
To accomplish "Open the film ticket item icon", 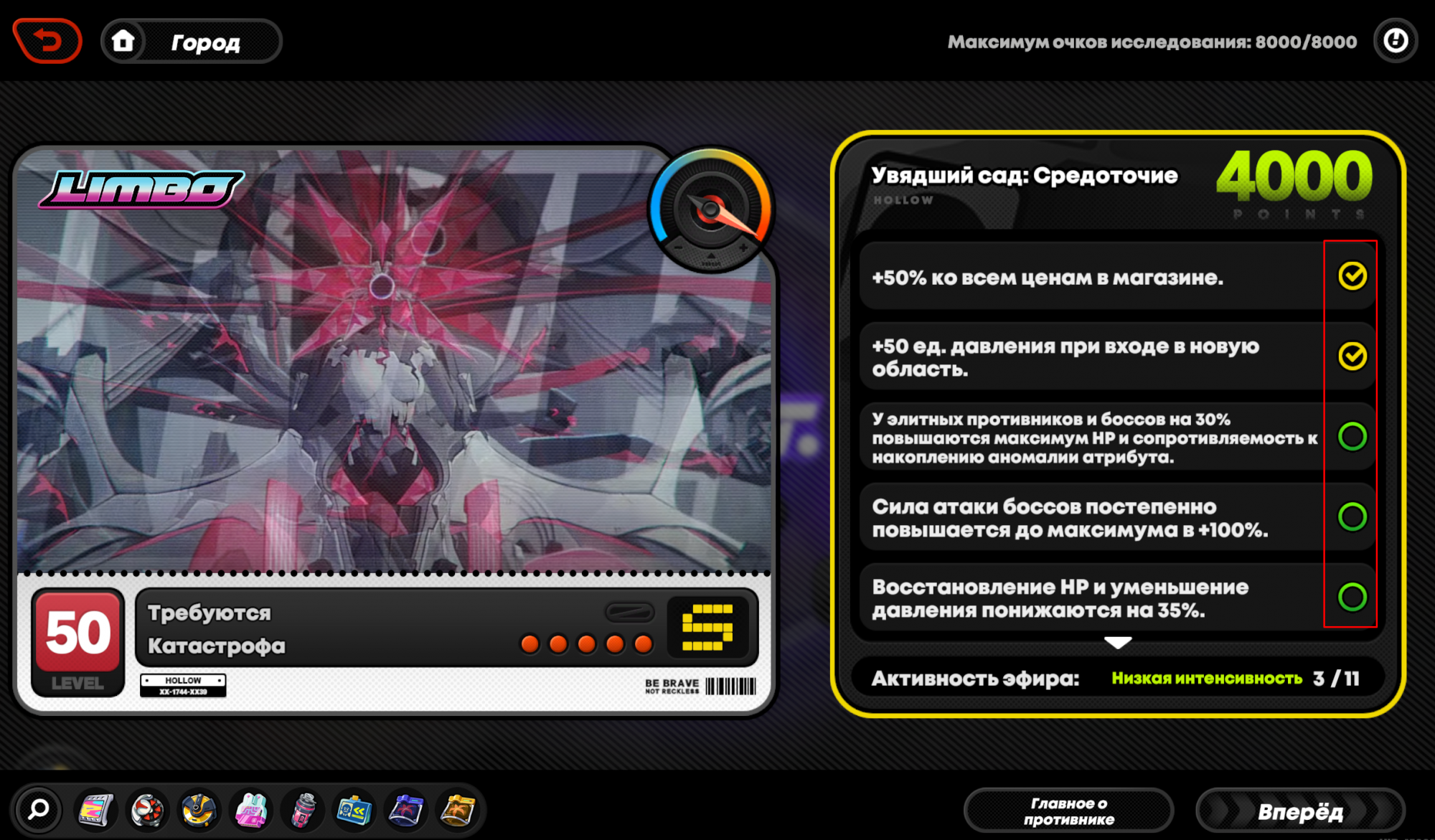I will coord(95,810).
